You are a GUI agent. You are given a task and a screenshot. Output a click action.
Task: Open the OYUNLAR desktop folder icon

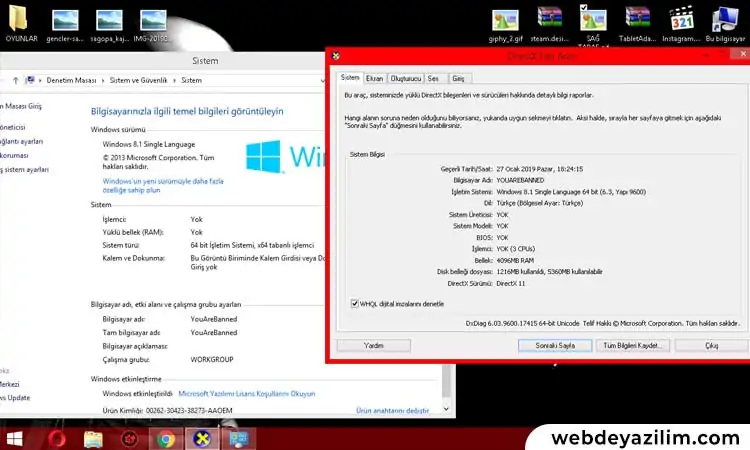[x=20, y=22]
